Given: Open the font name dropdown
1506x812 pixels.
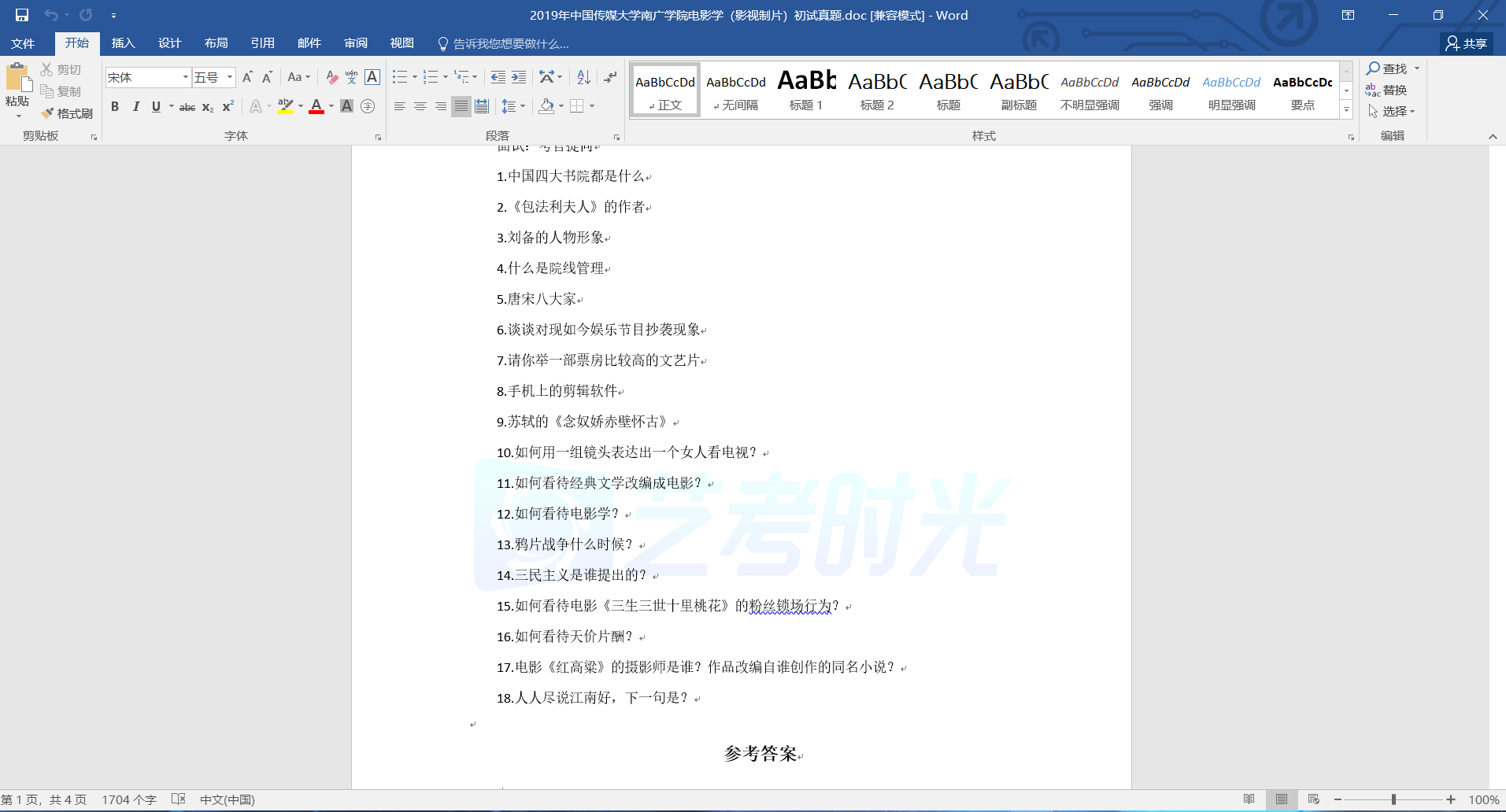Looking at the screenshot, I should [186, 77].
